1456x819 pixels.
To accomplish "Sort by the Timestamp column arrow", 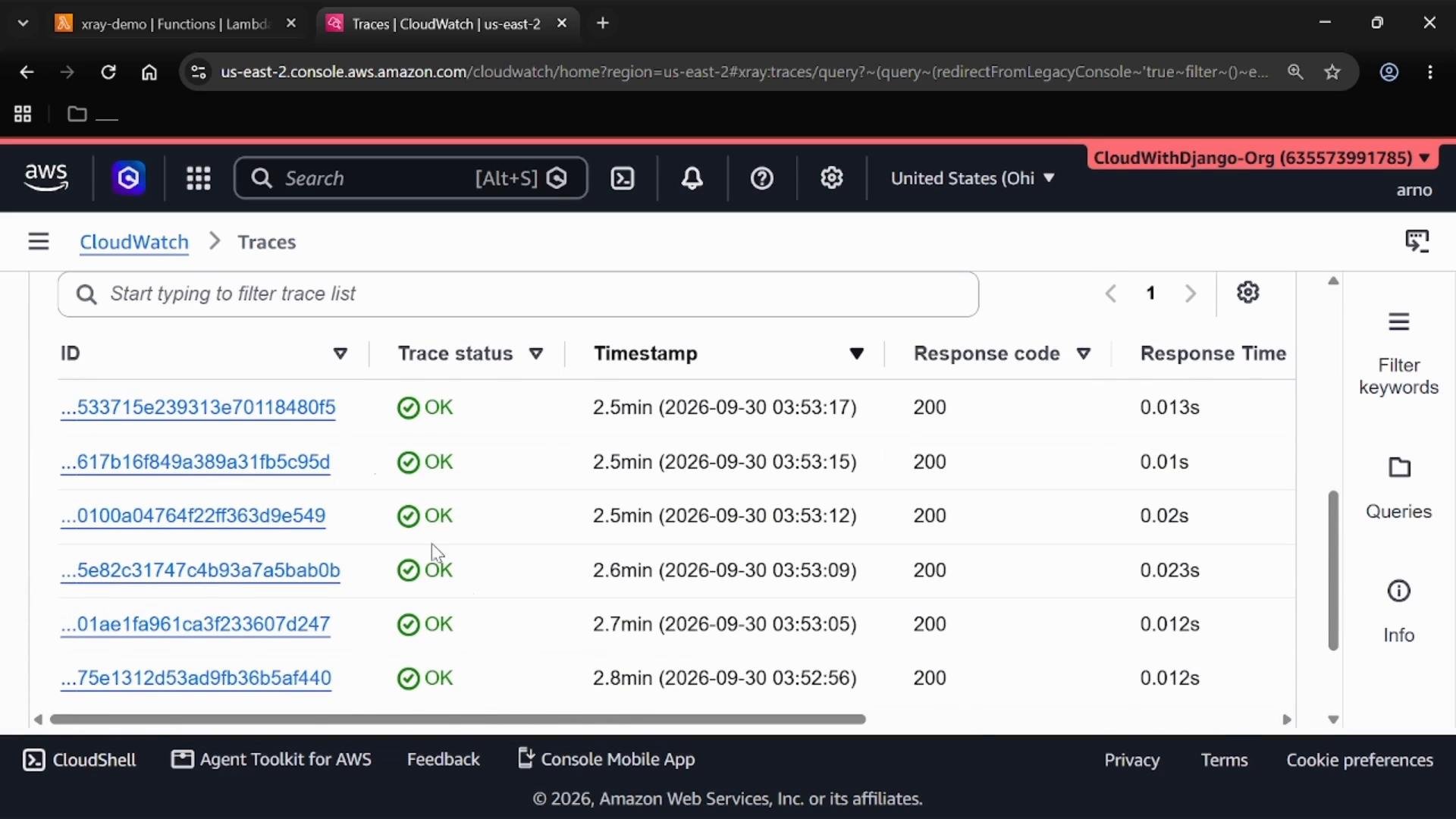I will [x=857, y=353].
